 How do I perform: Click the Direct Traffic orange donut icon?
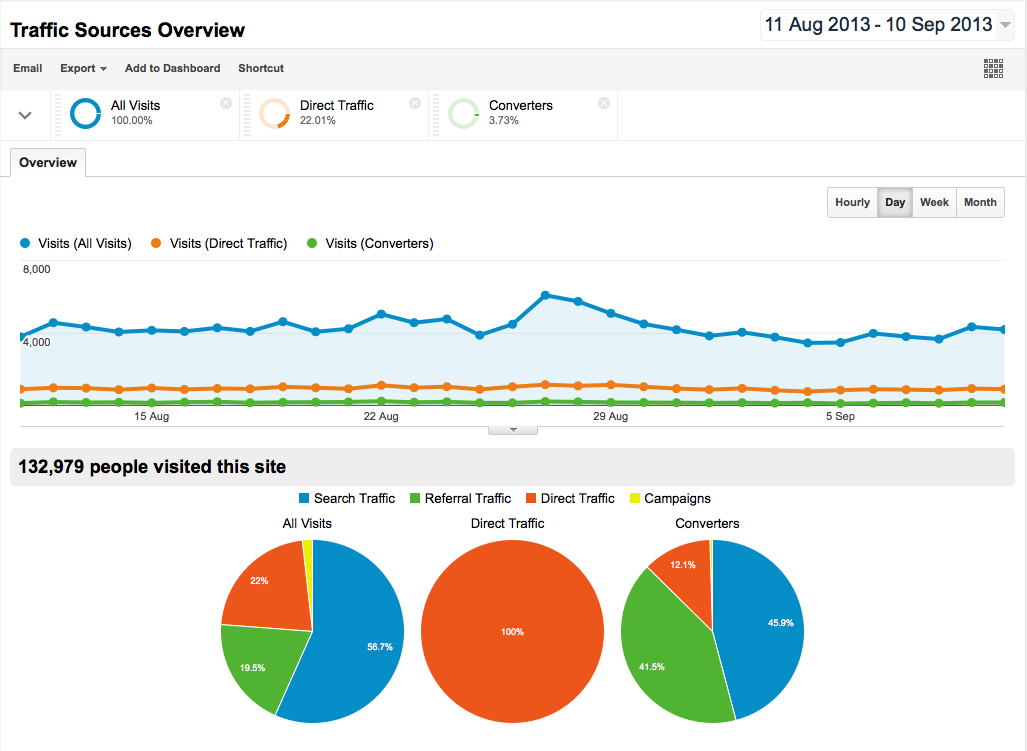coord(275,113)
